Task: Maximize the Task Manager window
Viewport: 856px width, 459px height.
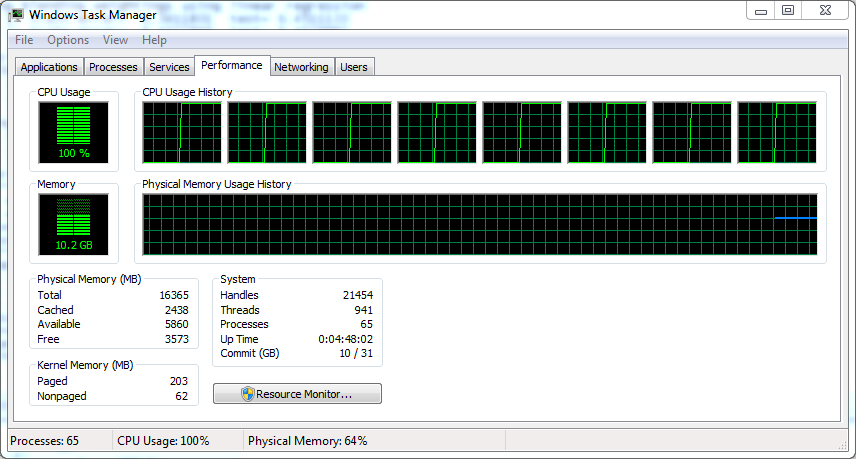Action: [788, 10]
